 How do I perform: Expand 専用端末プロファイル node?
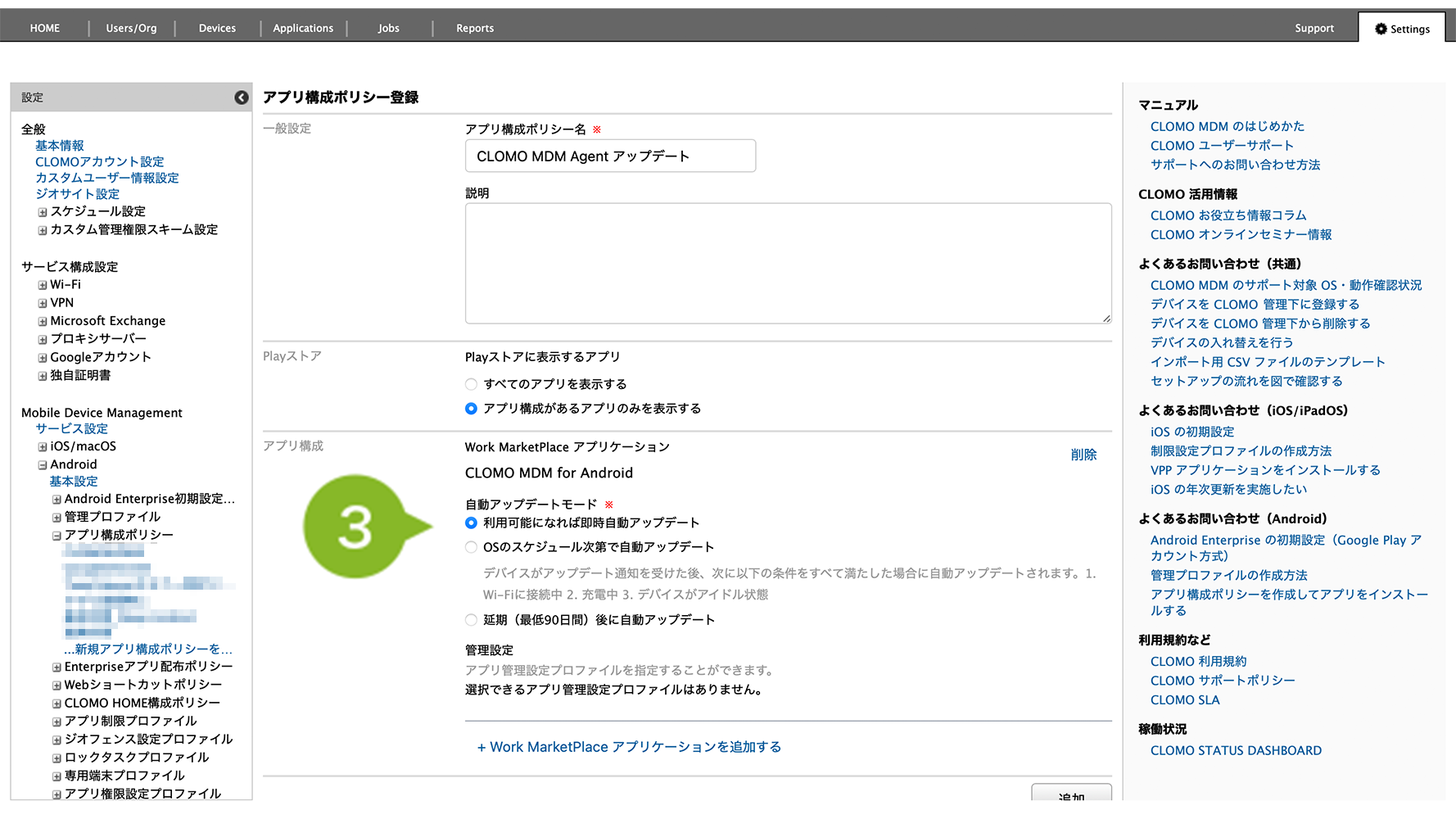point(57,776)
